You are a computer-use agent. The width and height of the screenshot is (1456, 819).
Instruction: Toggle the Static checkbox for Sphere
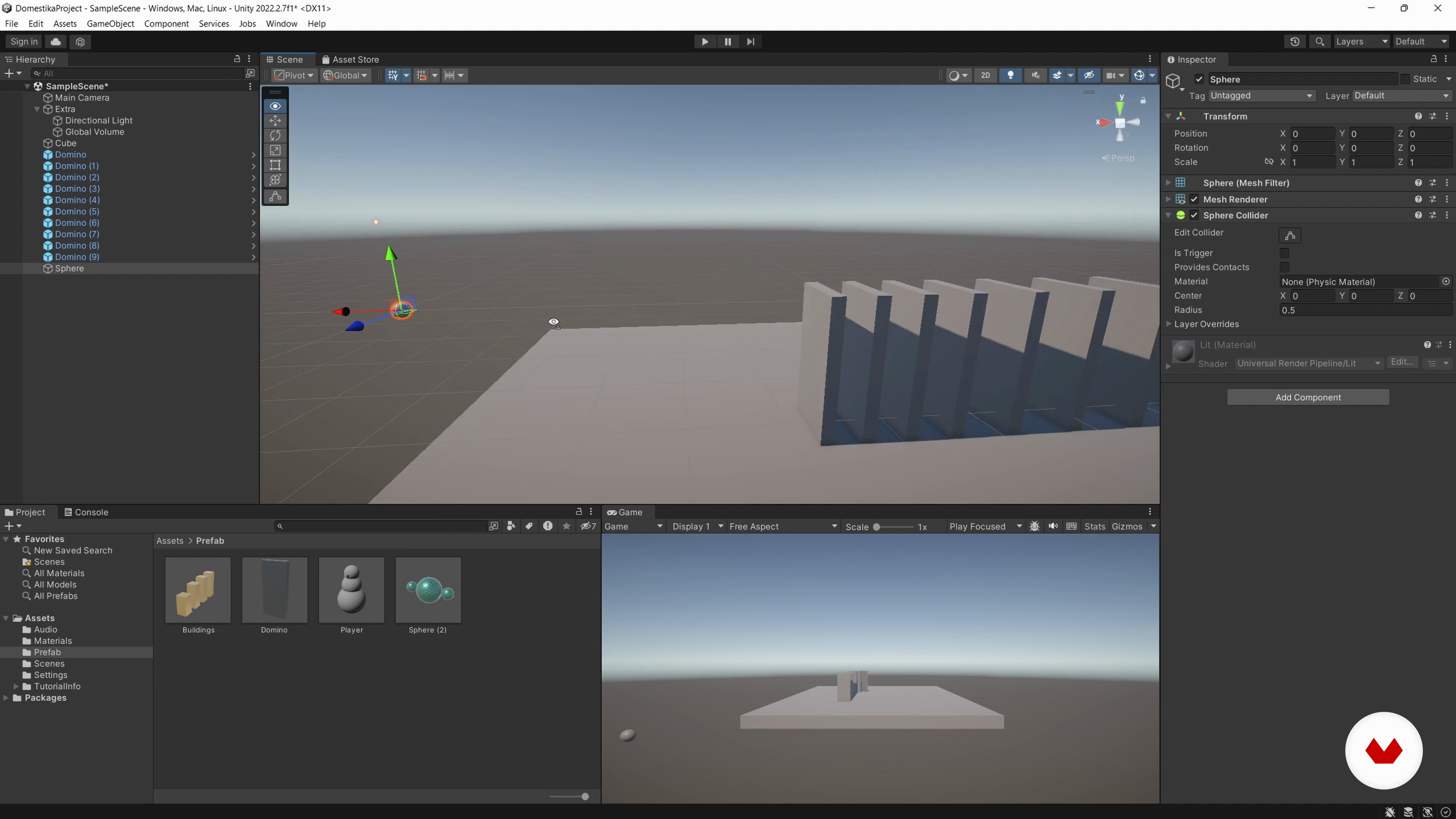pyautogui.click(x=1405, y=79)
